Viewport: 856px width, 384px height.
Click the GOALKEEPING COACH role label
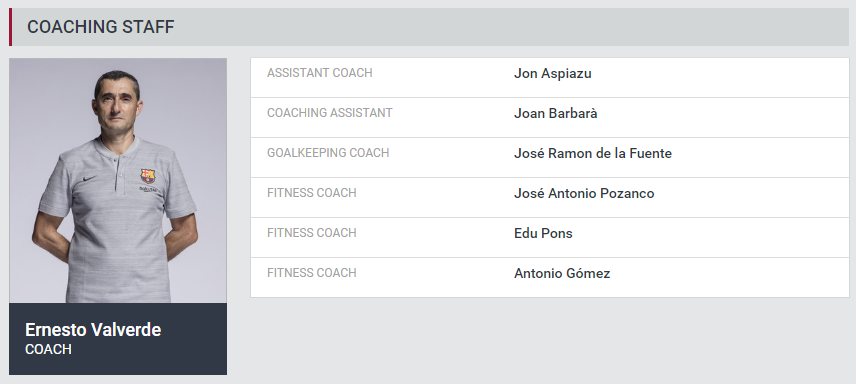(328, 152)
